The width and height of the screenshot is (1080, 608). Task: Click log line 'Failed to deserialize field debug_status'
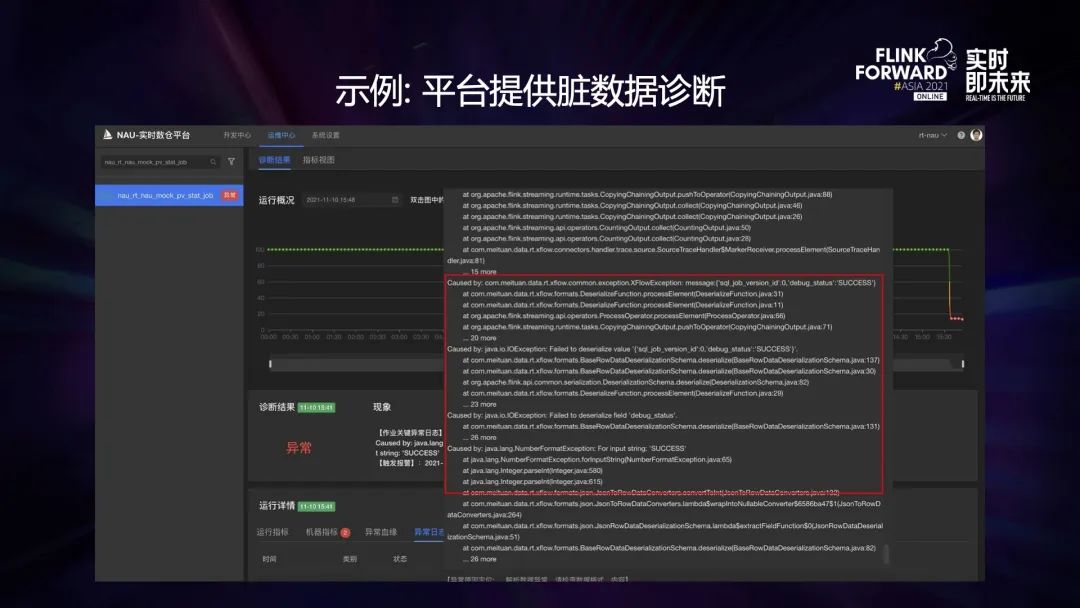tap(562, 415)
